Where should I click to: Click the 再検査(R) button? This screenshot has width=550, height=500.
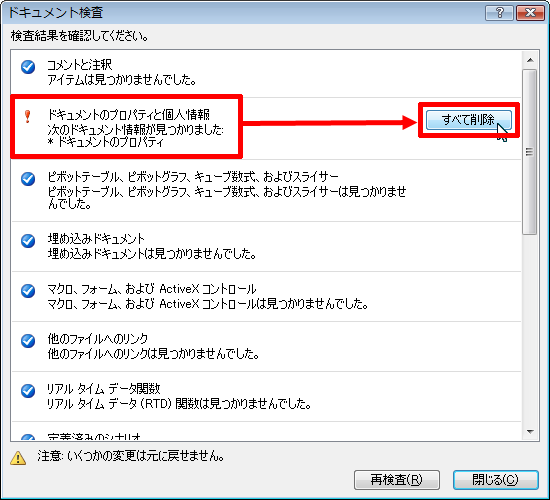click(x=397, y=480)
